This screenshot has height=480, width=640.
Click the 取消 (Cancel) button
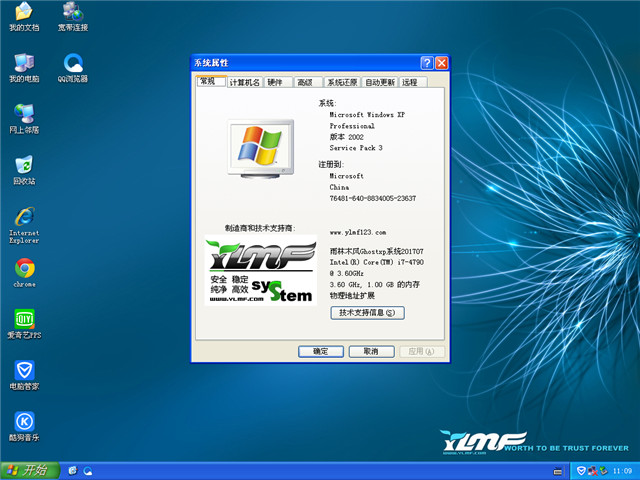point(371,351)
